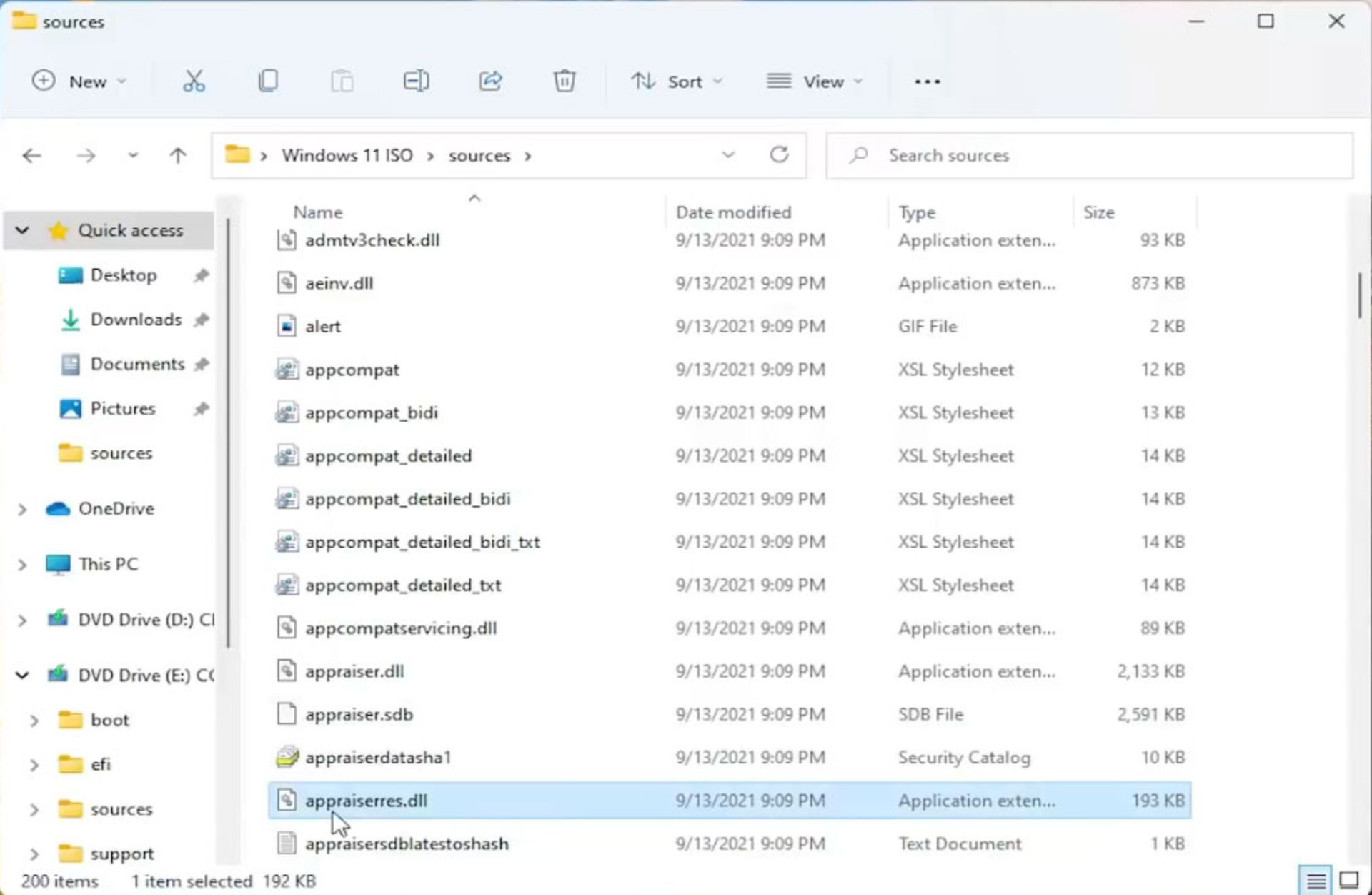The height and width of the screenshot is (895, 1372).
Task: Switch to large thumbnails view icon
Action: point(1348,880)
